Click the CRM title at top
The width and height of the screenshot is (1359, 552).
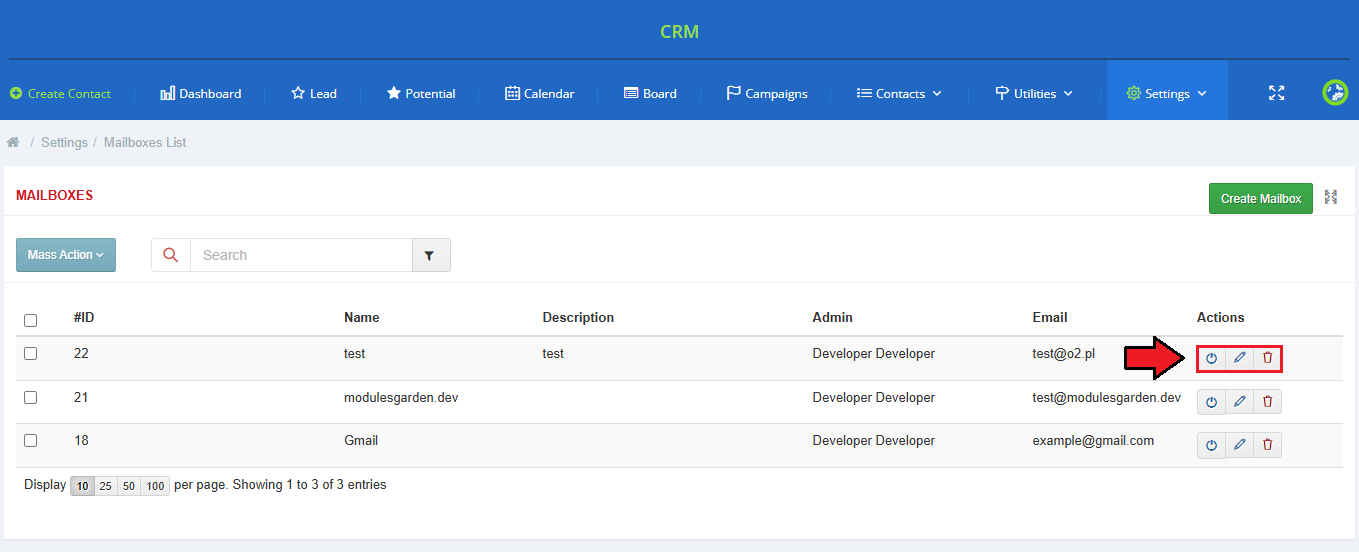(680, 32)
